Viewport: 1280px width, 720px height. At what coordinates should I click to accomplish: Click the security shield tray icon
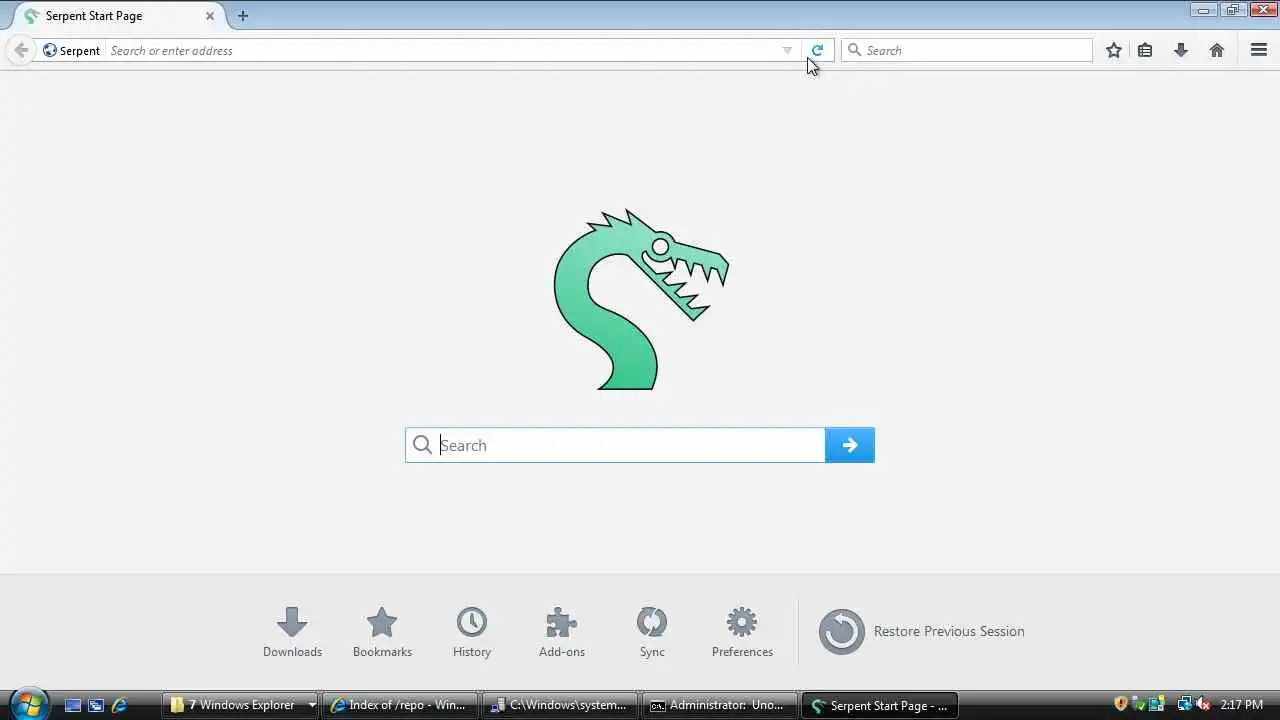1121,704
